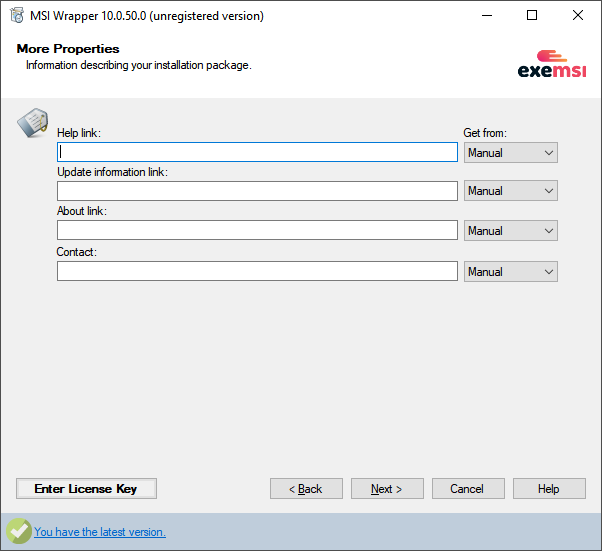
Task: Go back with the Back button
Action: click(306, 488)
